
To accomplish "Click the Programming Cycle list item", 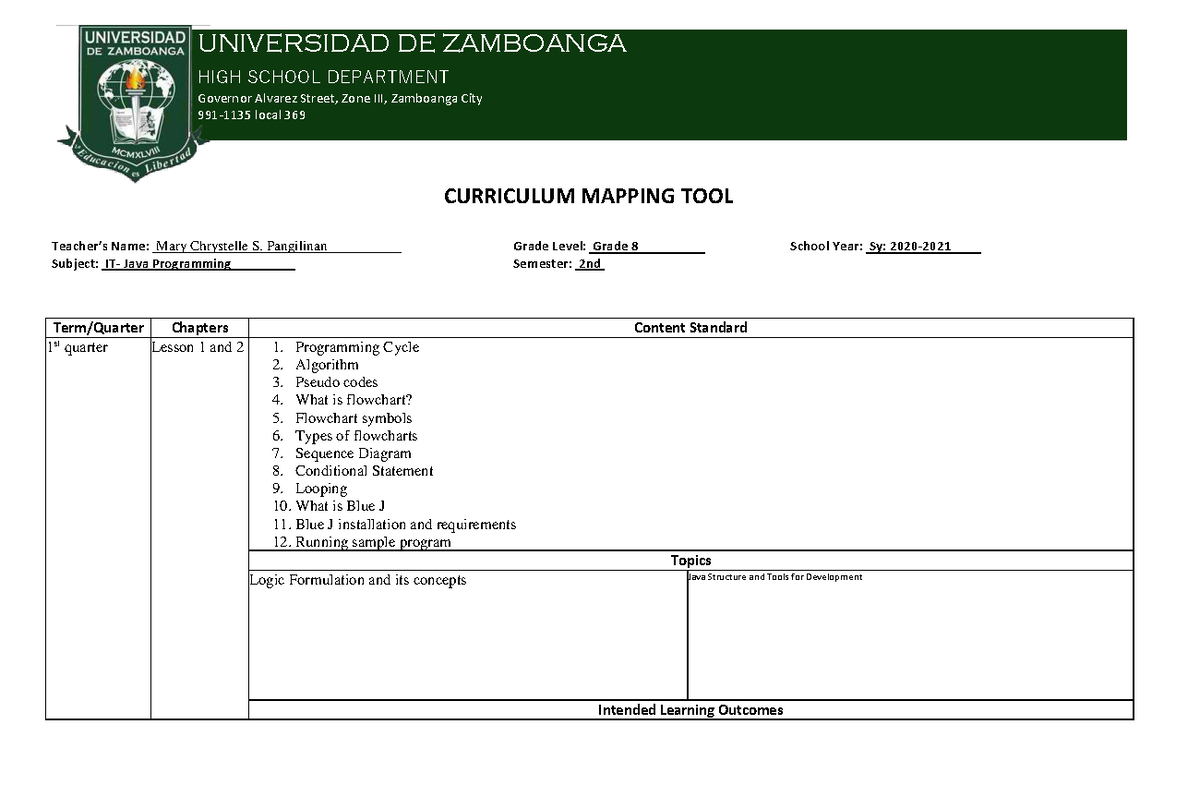I will (357, 347).
